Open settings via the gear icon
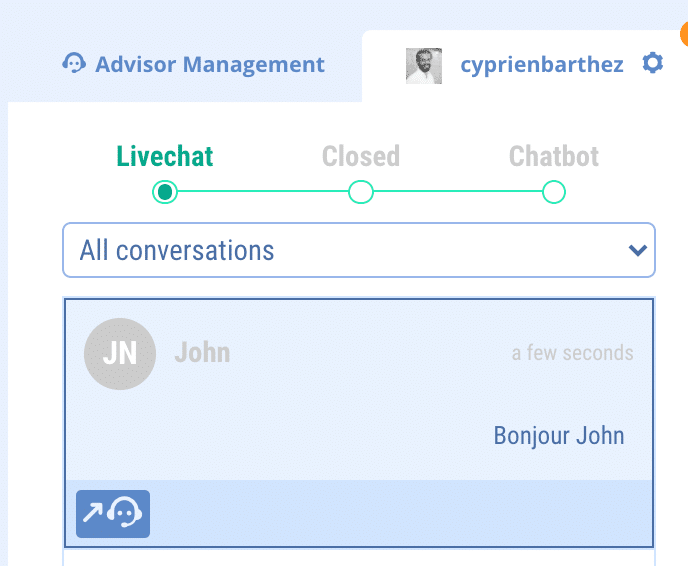This screenshot has width=688, height=566. click(652, 64)
